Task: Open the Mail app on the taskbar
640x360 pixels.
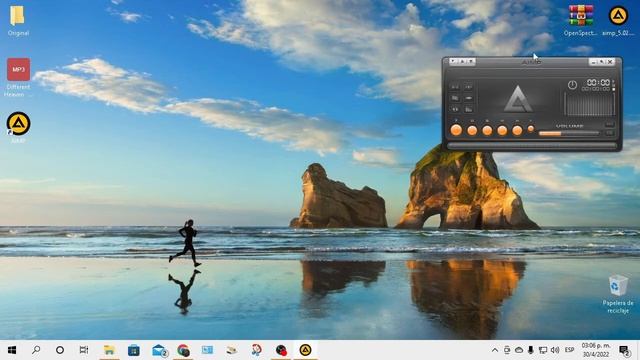Action: coord(159,350)
